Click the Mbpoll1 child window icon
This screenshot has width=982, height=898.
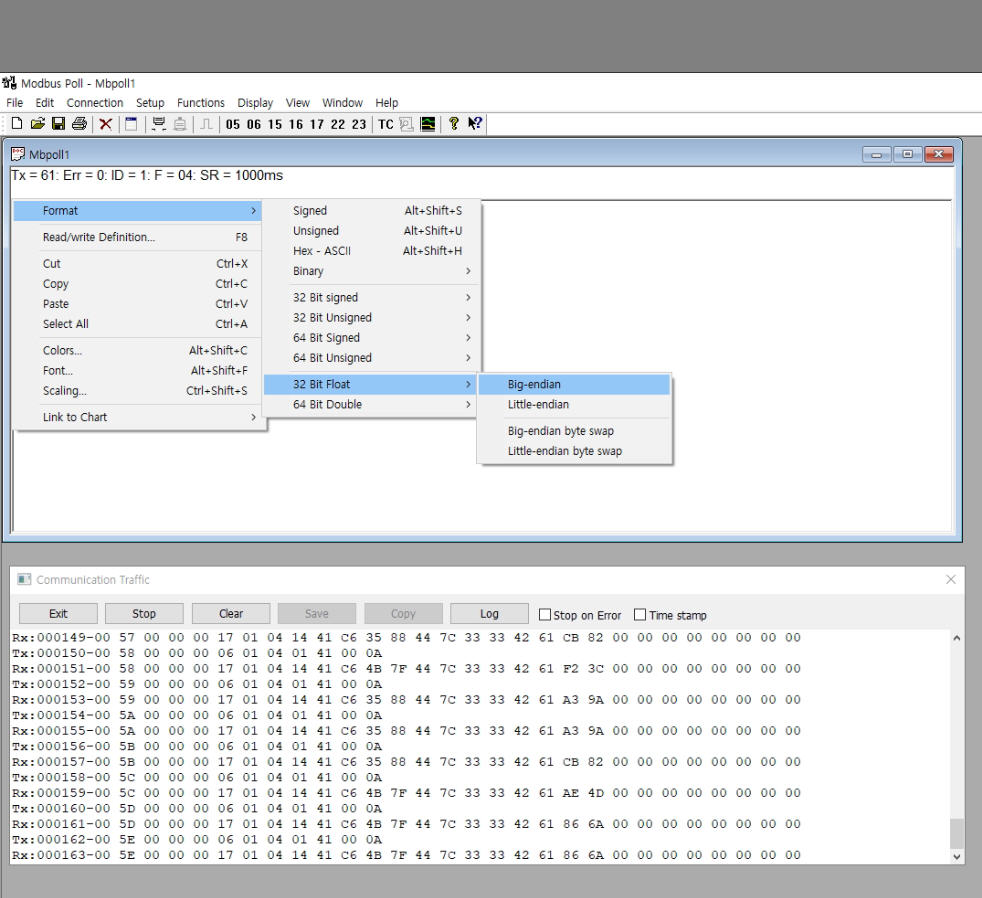click(x=18, y=154)
